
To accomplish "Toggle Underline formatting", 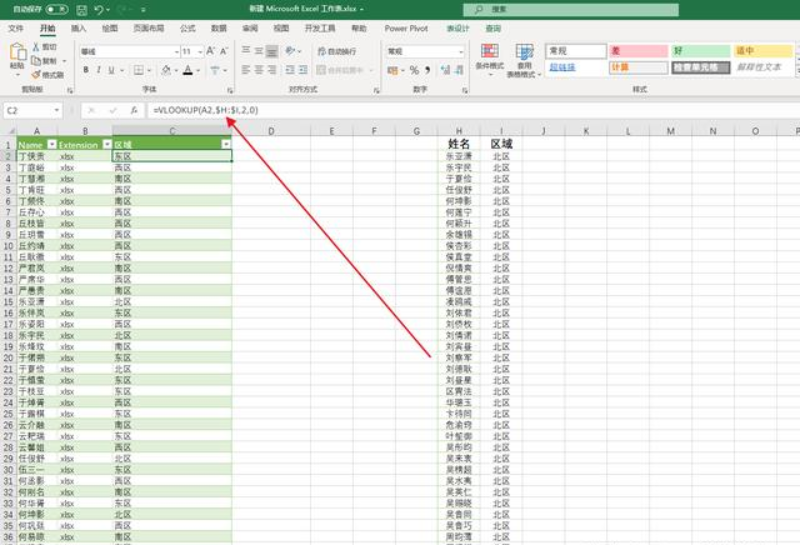I will click(111, 70).
